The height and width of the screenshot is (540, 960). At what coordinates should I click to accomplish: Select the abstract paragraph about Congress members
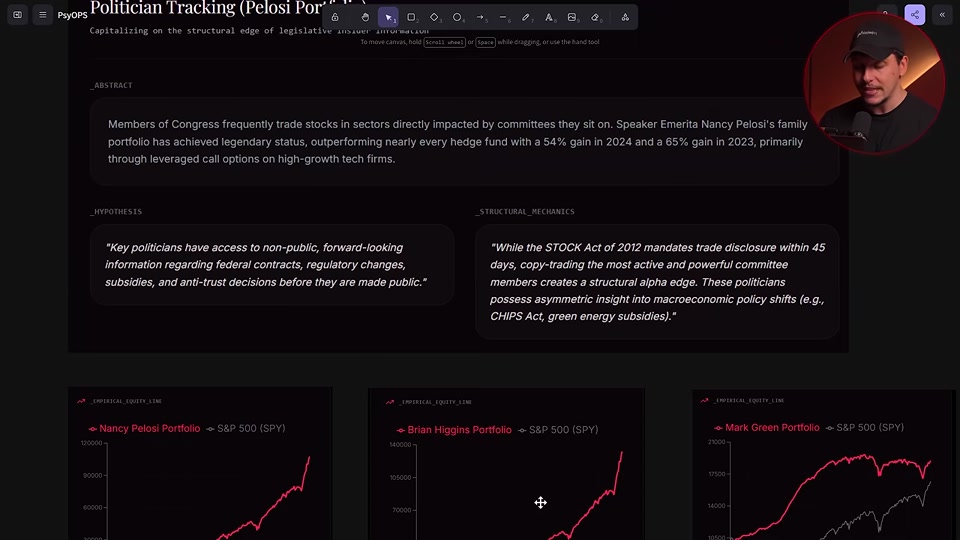[458, 141]
